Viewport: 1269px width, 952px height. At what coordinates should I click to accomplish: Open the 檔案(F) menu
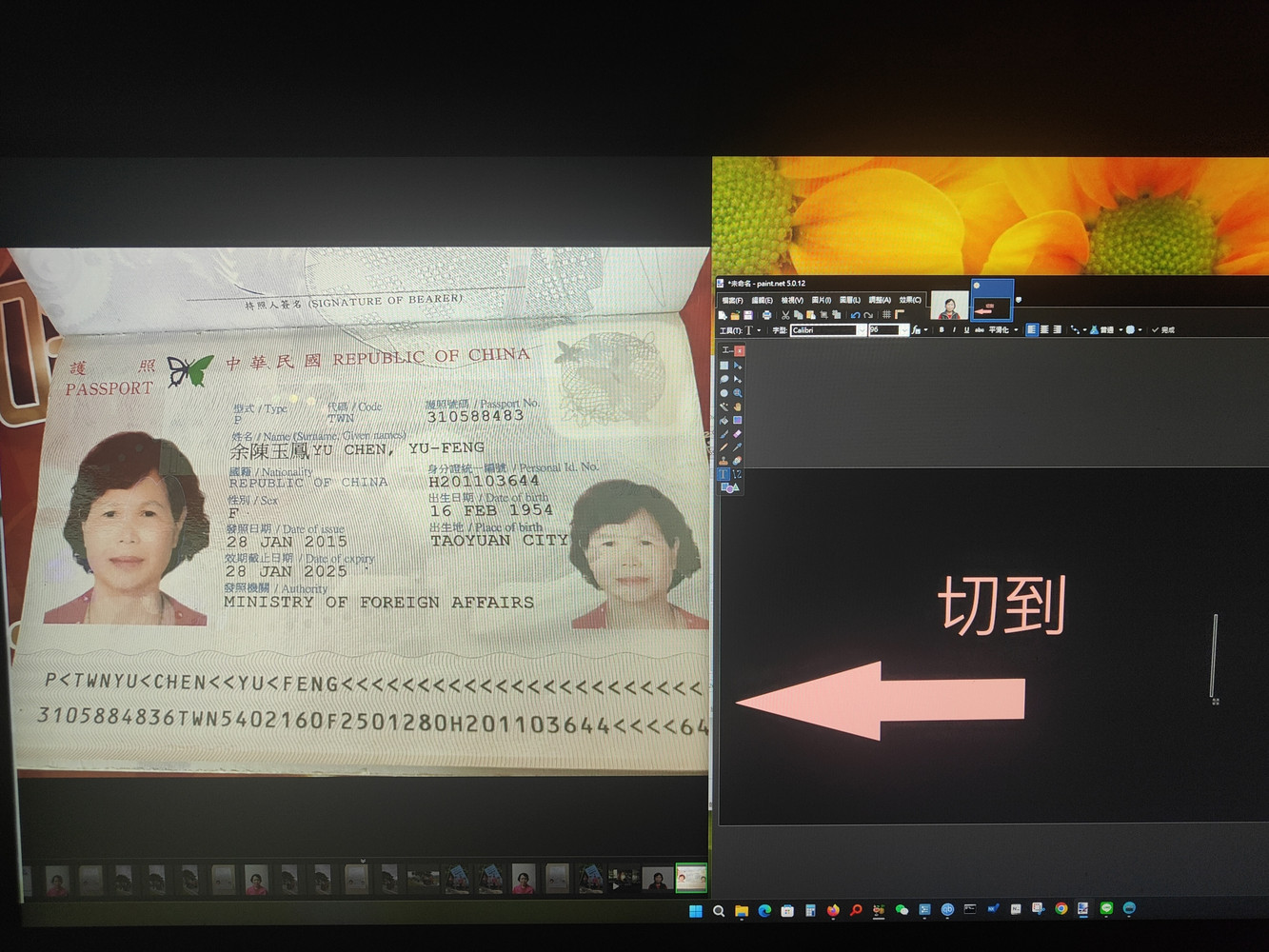[x=731, y=300]
